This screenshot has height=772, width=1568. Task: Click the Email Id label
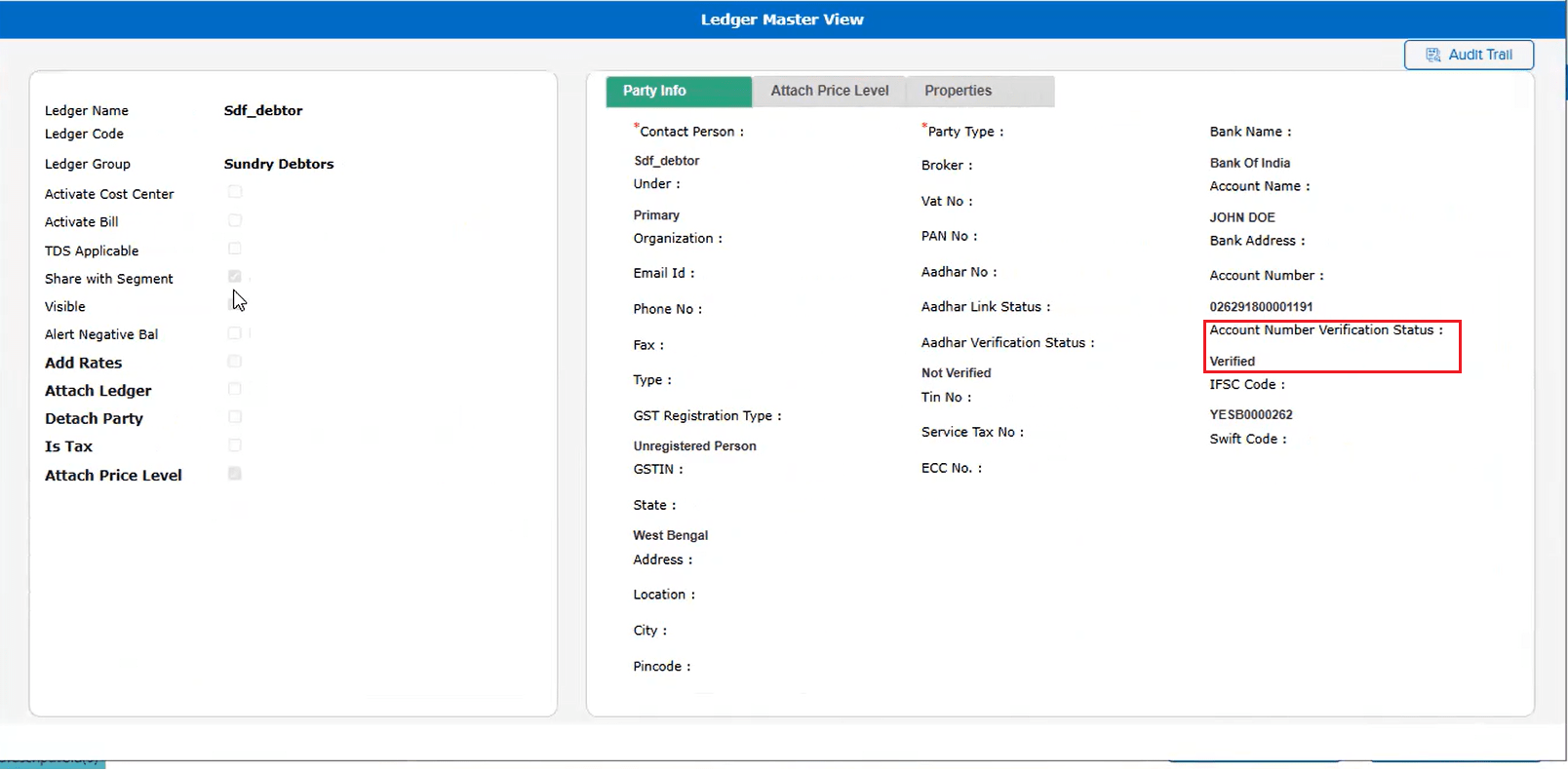(663, 274)
